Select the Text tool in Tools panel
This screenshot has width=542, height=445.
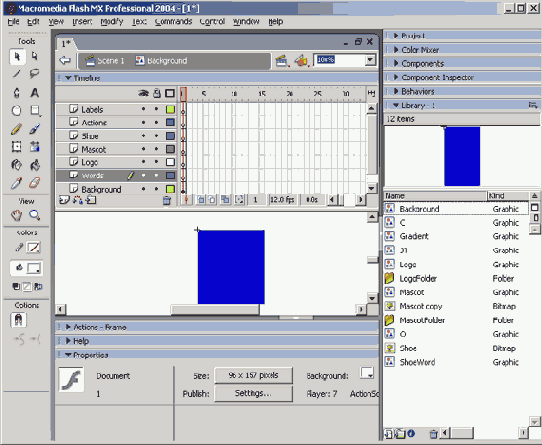[34, 93]
